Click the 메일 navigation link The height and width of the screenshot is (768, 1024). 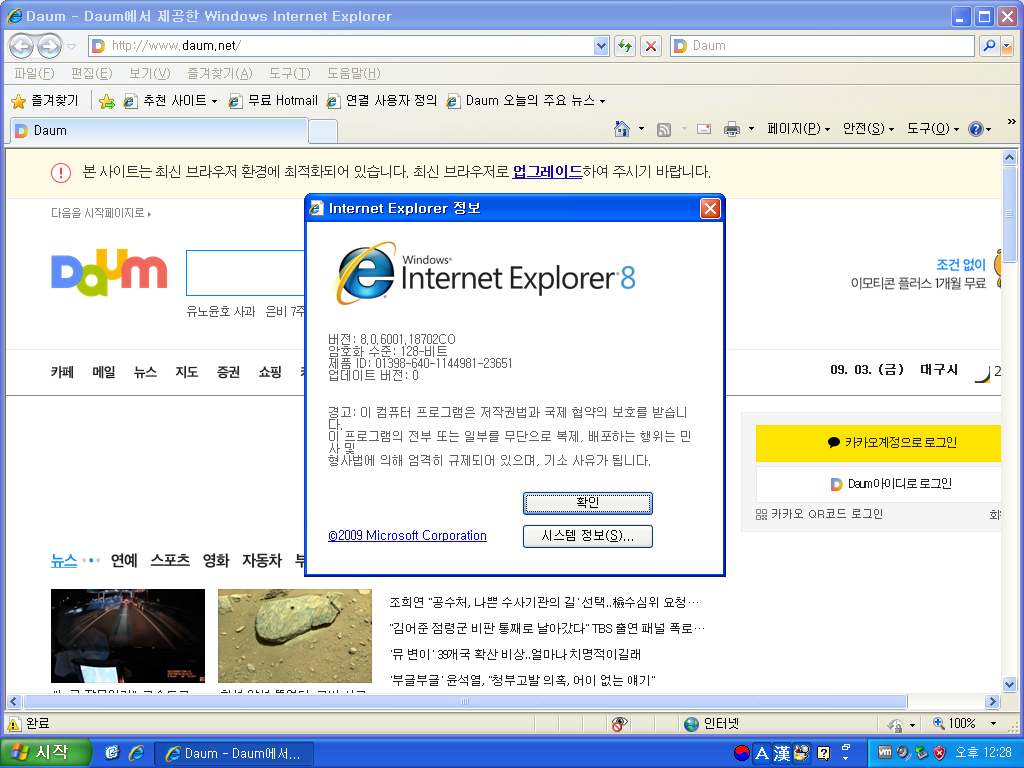104,372
